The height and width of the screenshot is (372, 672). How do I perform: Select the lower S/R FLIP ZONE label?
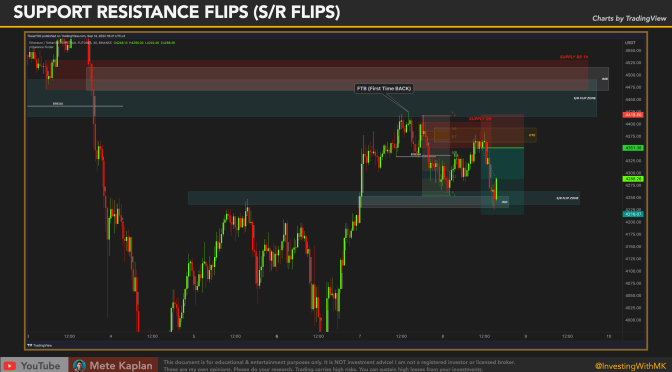click(x=567, y=198)
